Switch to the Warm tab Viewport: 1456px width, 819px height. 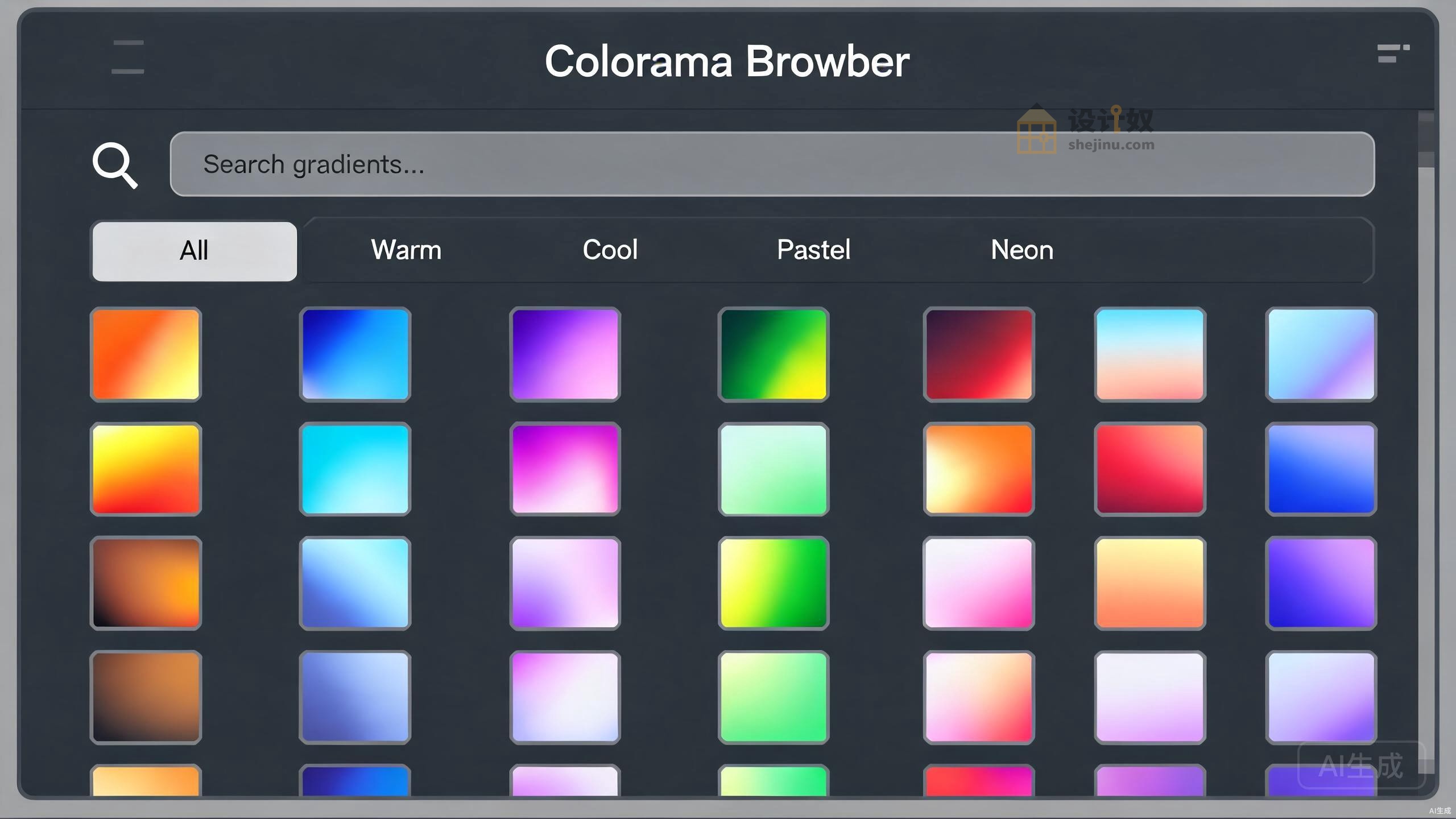(x=406, y=250)
